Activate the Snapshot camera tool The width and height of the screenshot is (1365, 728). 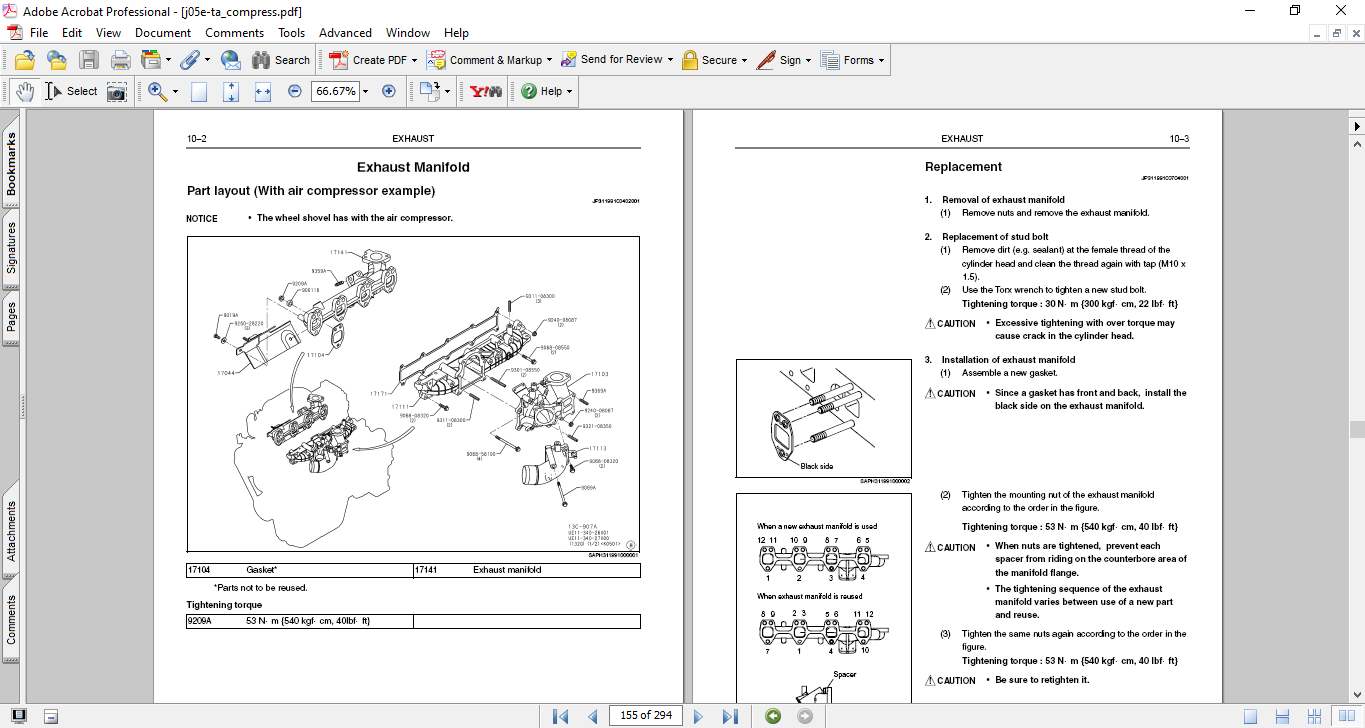click(x=117, y=91)
